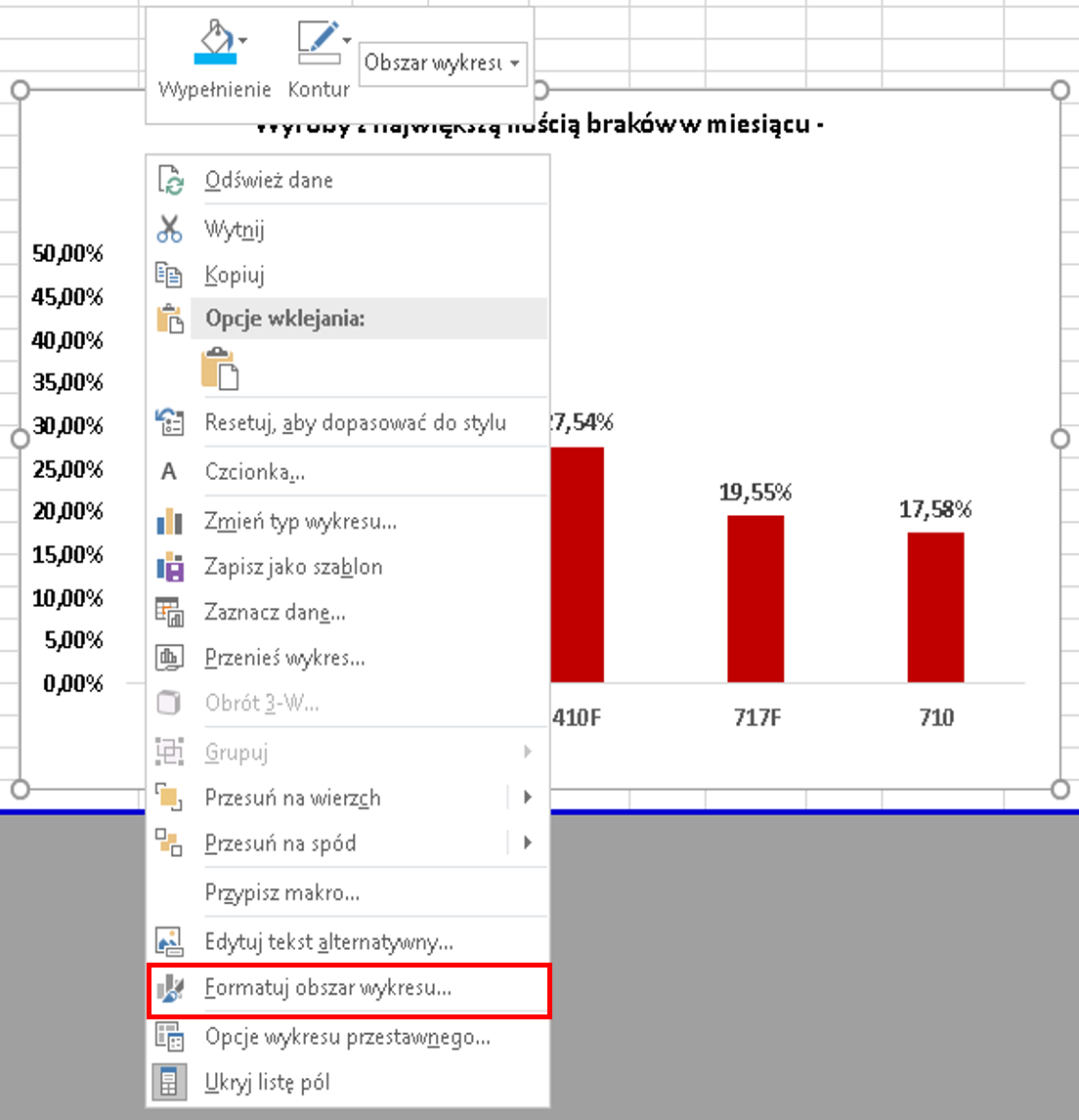Click the Kontur pencil outline icon
Viewport: 1079px width, 1120px height.
tap(317, 44)
